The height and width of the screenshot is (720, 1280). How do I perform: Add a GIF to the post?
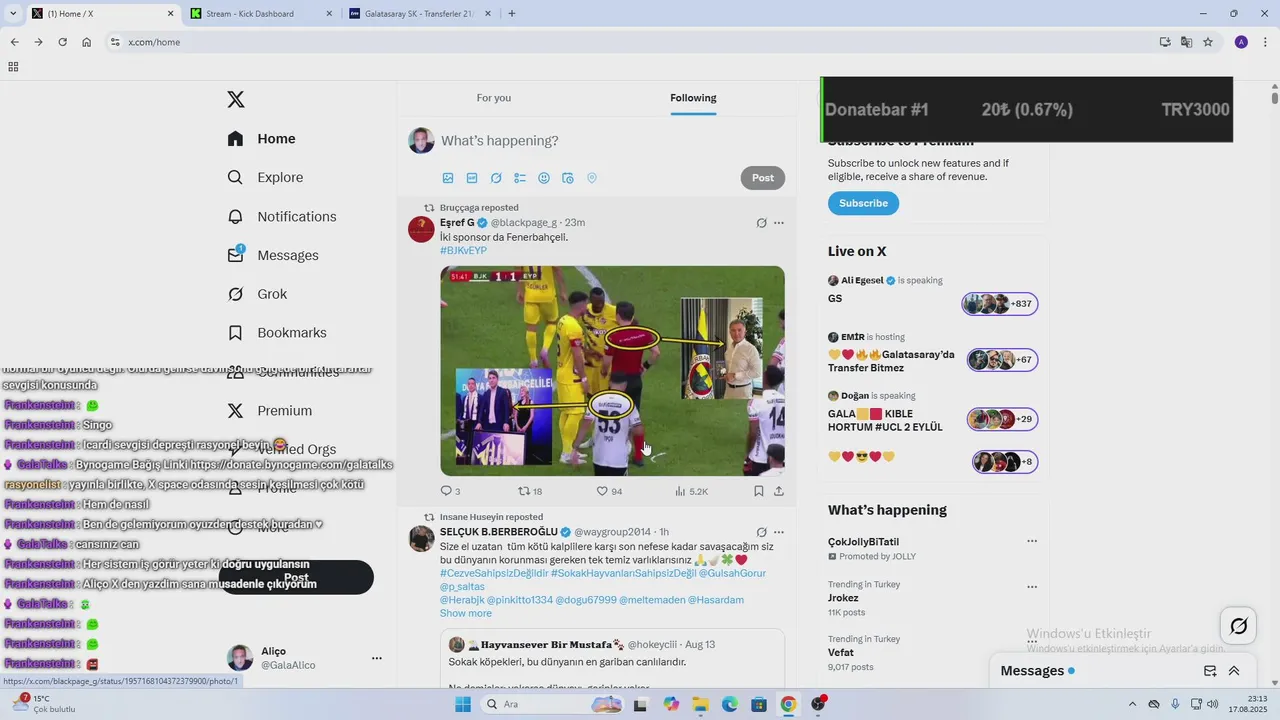tap(472, 178)
